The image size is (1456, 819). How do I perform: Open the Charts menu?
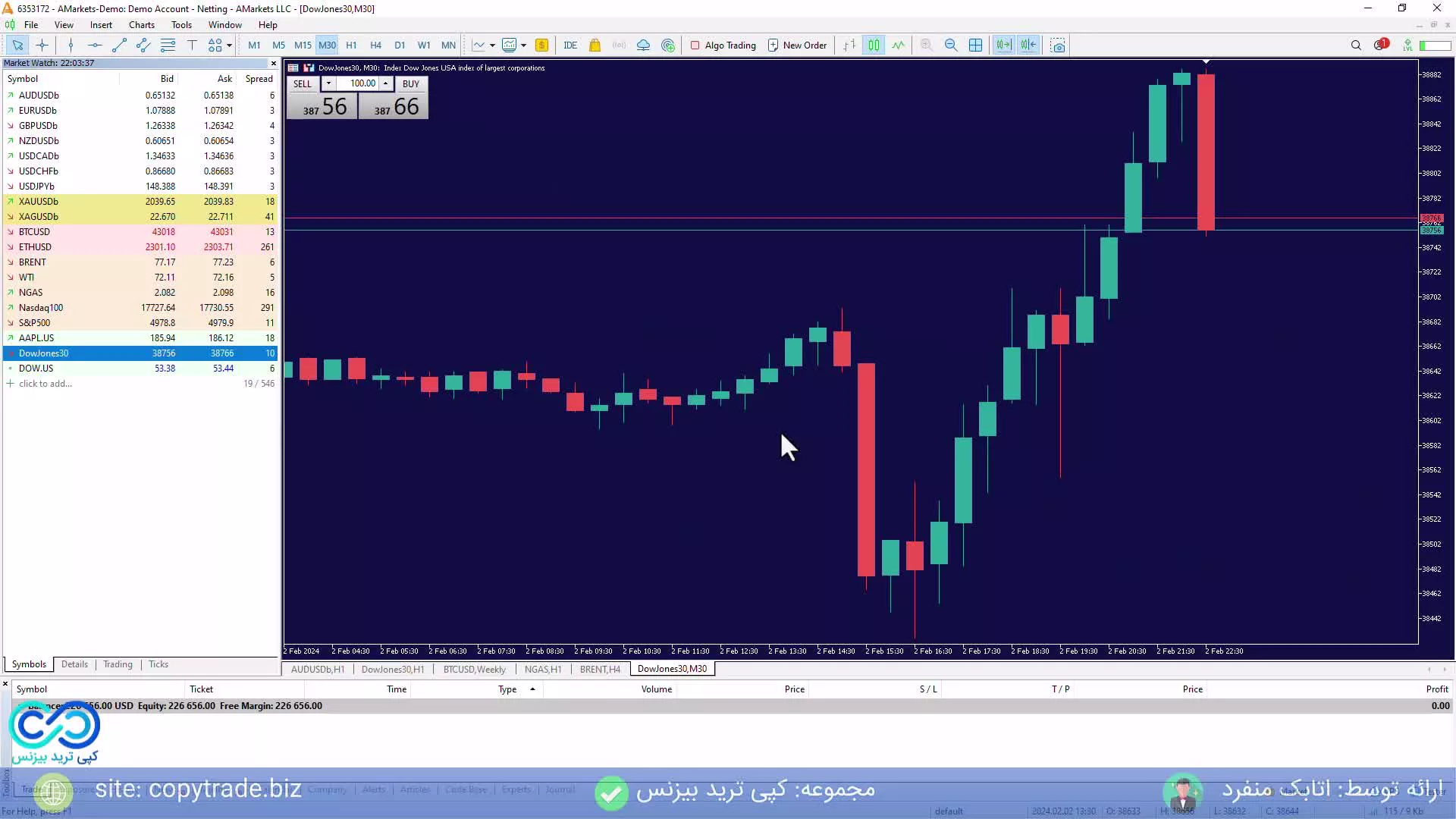[142, 25]
